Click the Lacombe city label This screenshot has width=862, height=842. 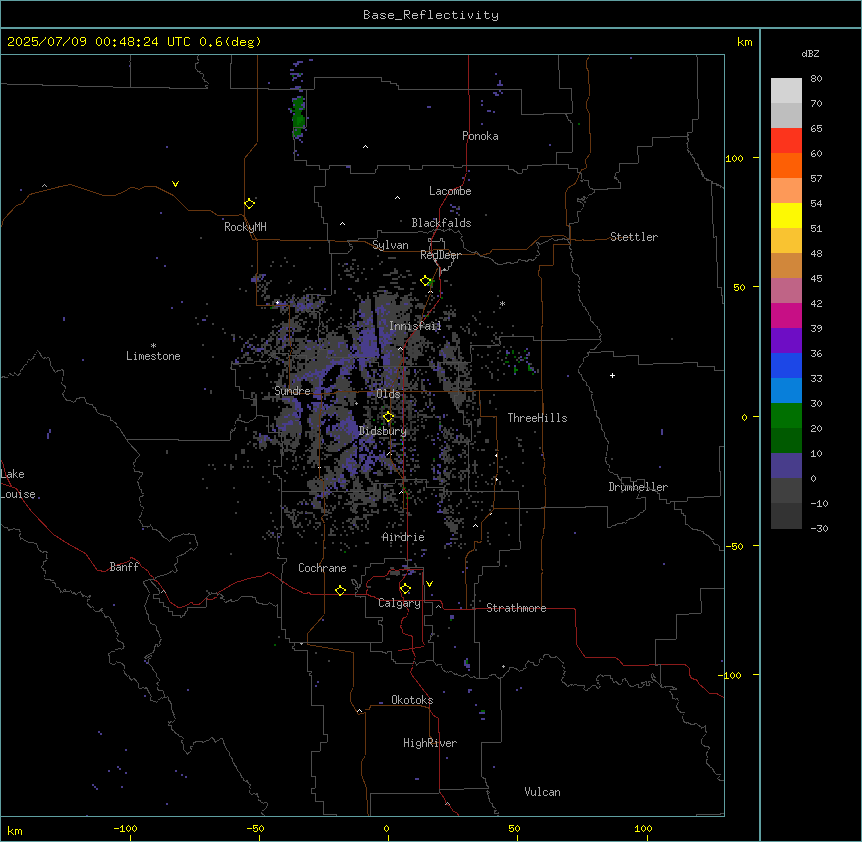450,191
